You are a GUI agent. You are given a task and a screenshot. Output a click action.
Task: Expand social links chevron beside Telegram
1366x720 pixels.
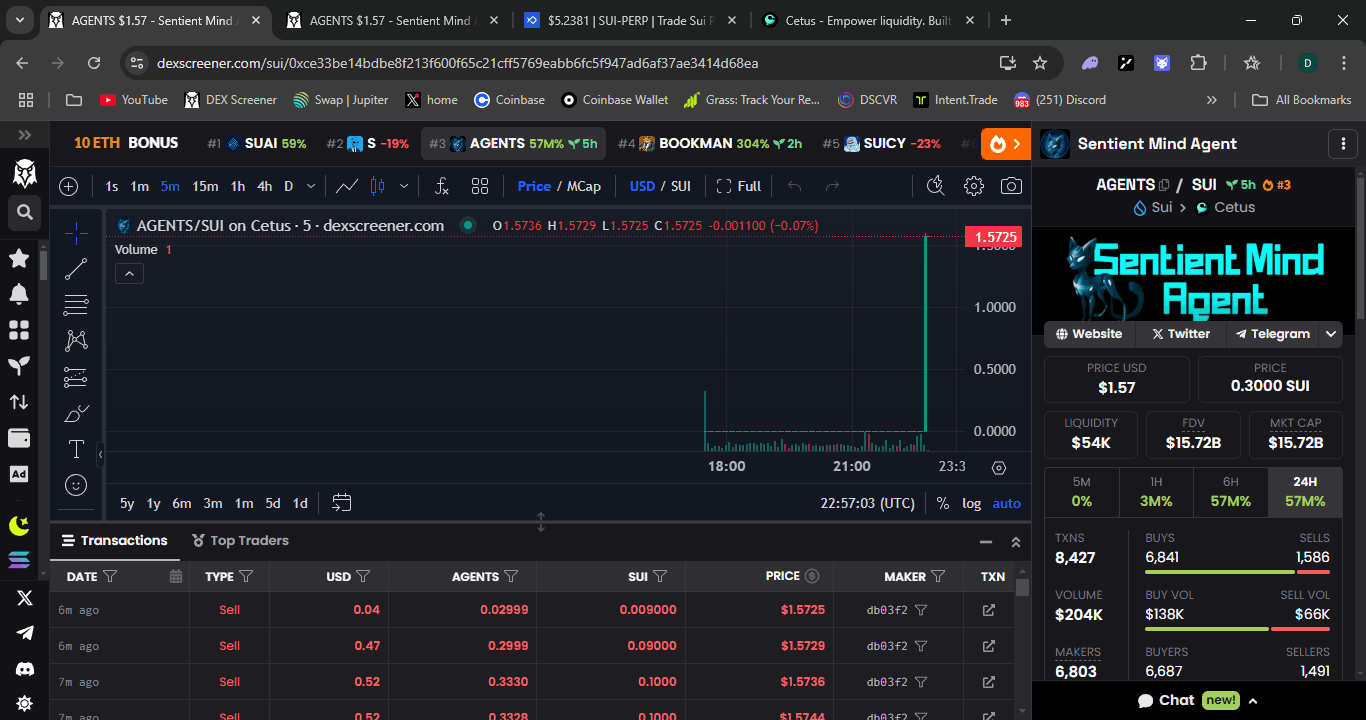[1330, 334]
